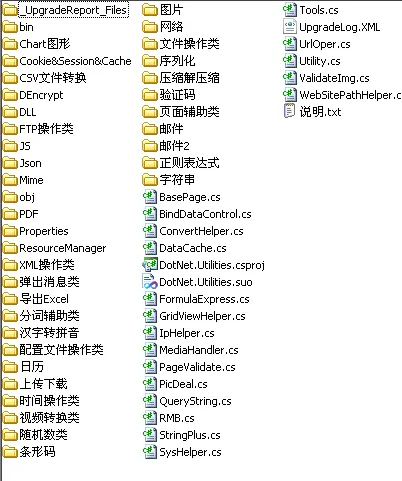Click the ConvertHelper.cs file name
402x481 pixels.
point(201,231)
